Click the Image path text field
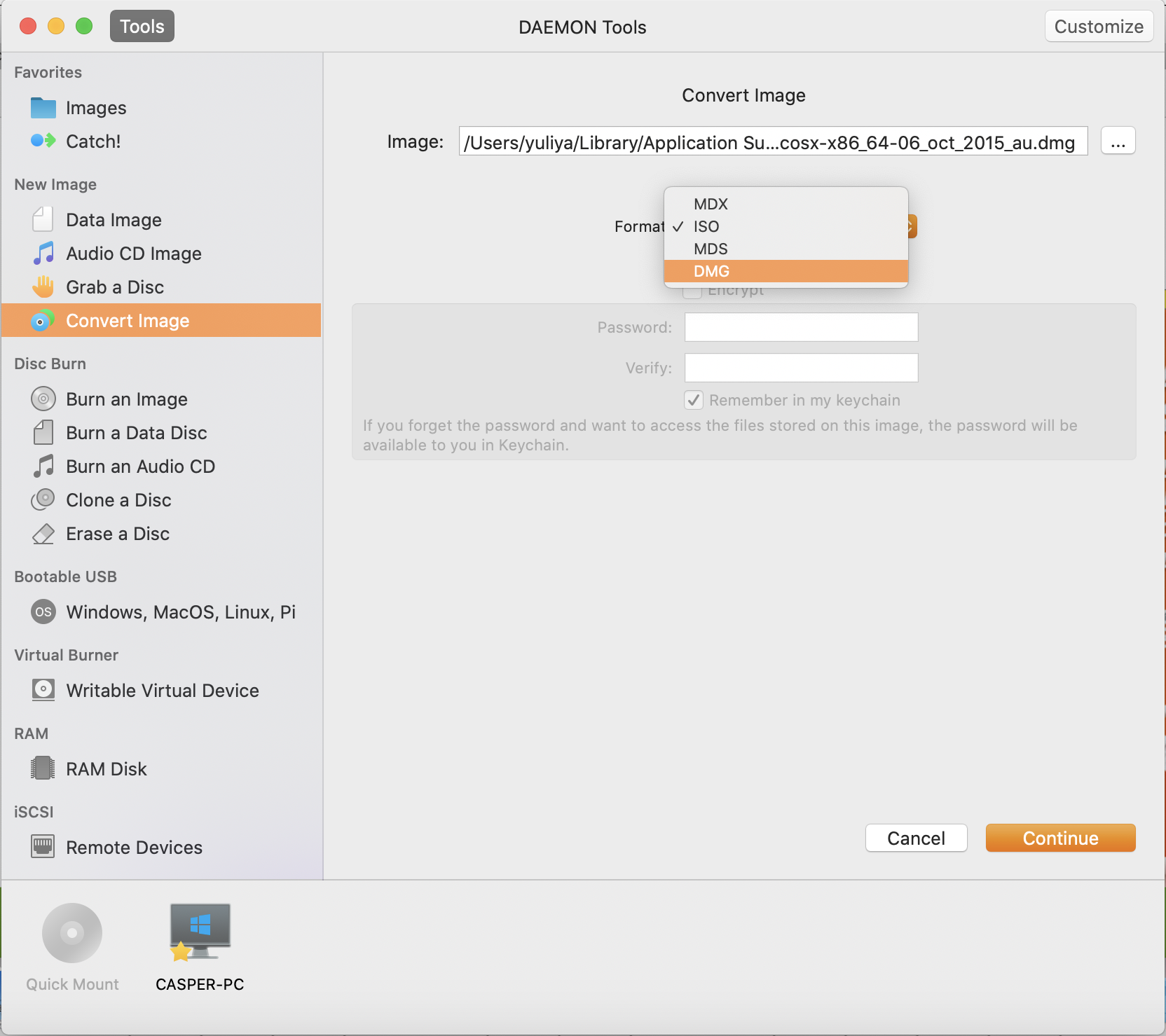Screen dimensions: 1166x1036 tap(773, 141)
